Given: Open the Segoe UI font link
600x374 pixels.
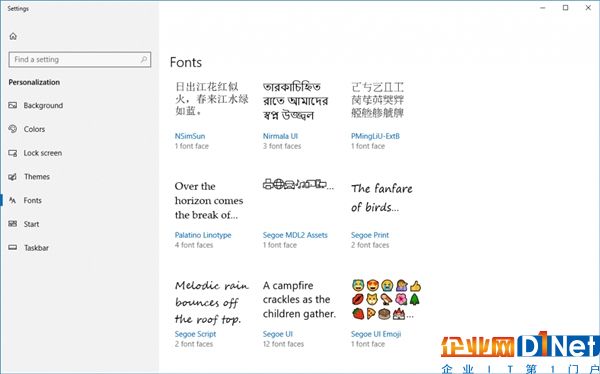Looking at the screenshot, I should tap(278, 334).
